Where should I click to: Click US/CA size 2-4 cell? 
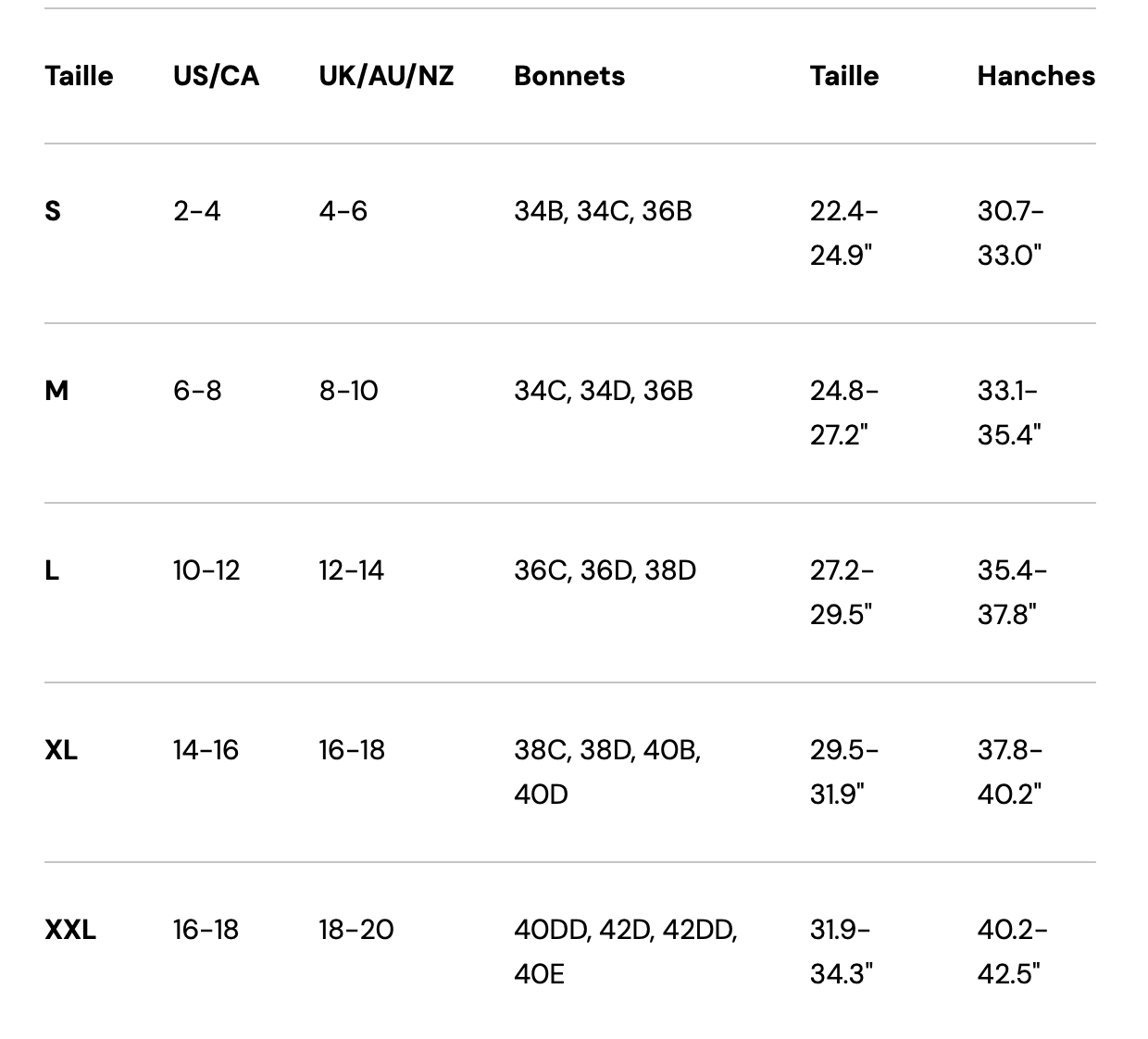[196, 211]
